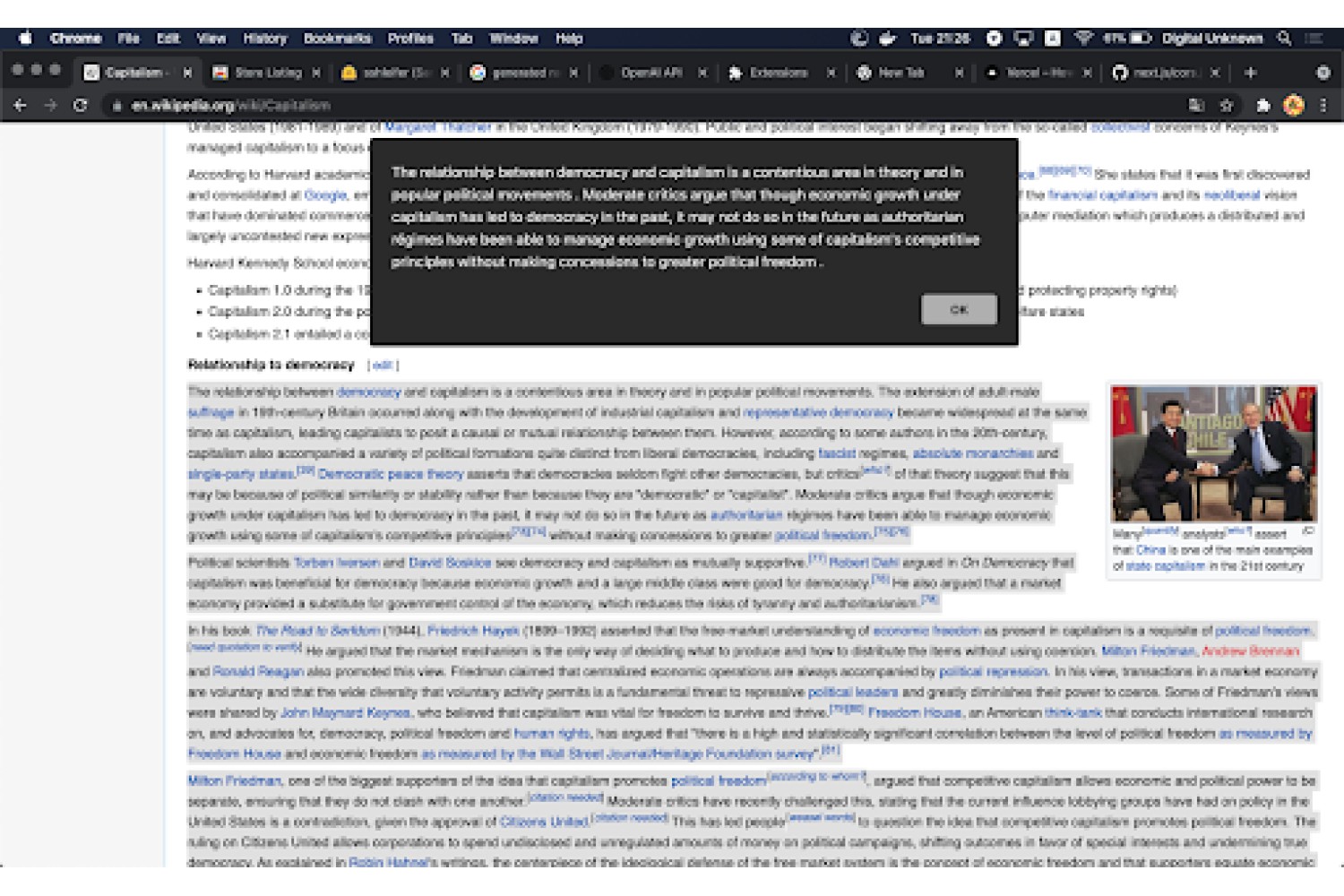The image size is (1344, 896).
Task: Switch to the Extensions tab
Action: 779,73
